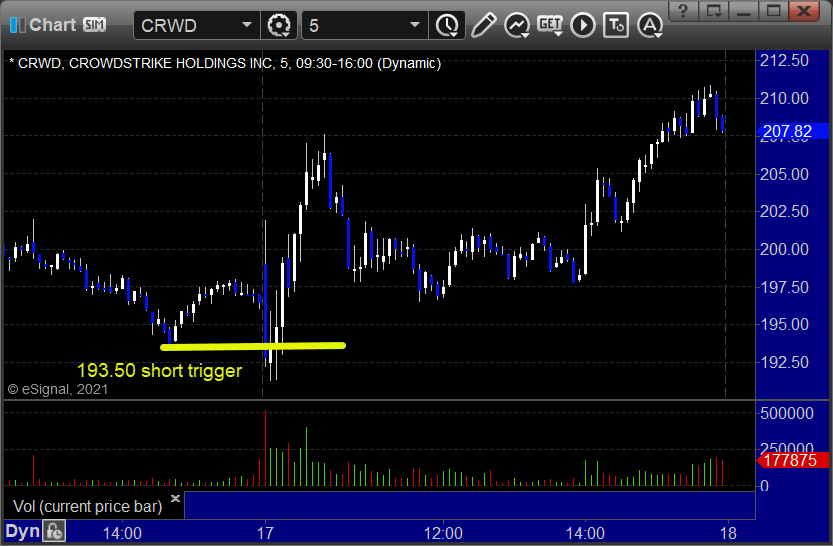
Task: Click the 212.50 price axis label
Action: pos(785,60)
